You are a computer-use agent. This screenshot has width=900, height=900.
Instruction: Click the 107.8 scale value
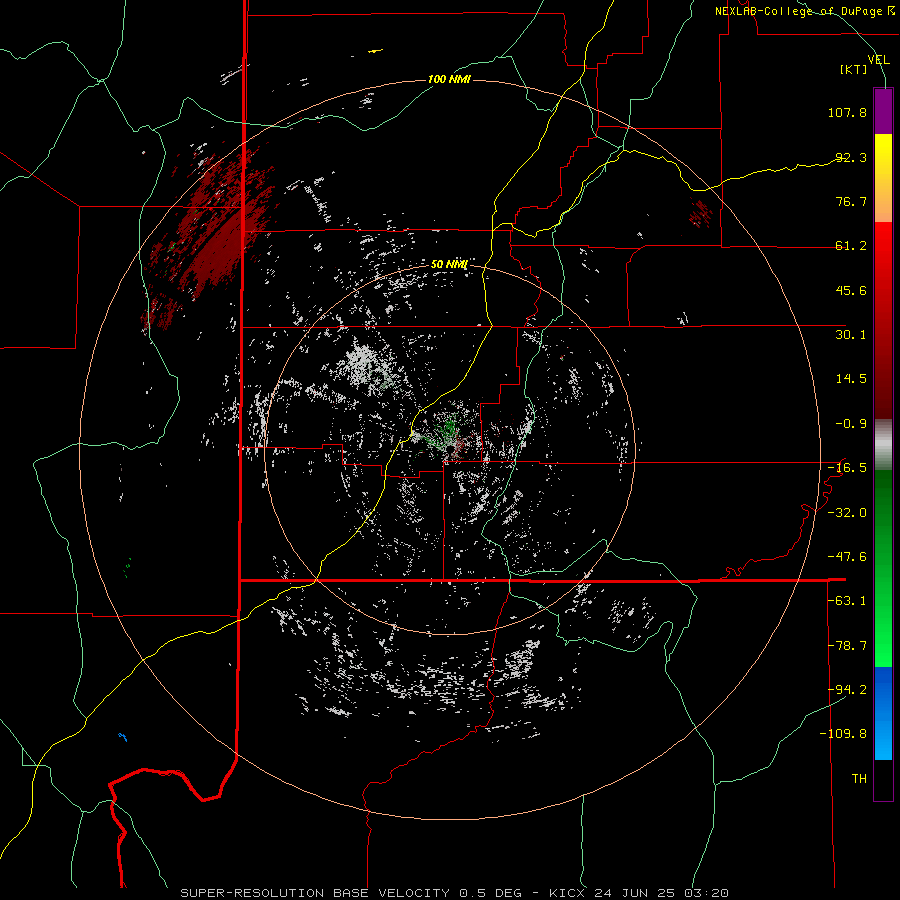point(847,112)
